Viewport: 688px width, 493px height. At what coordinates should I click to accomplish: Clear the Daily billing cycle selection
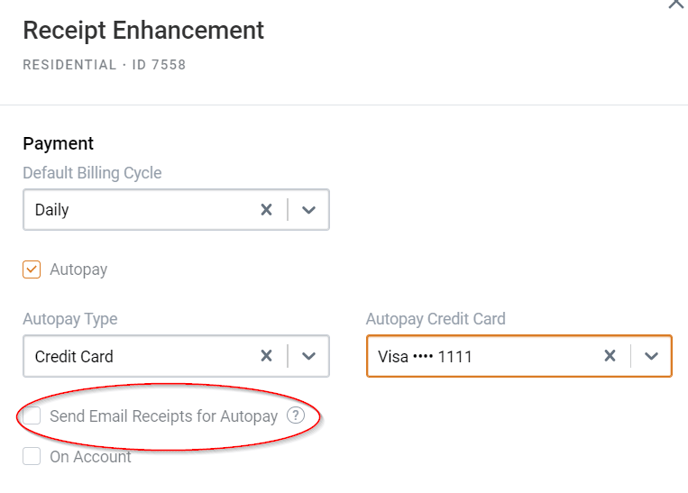[266, 210]
